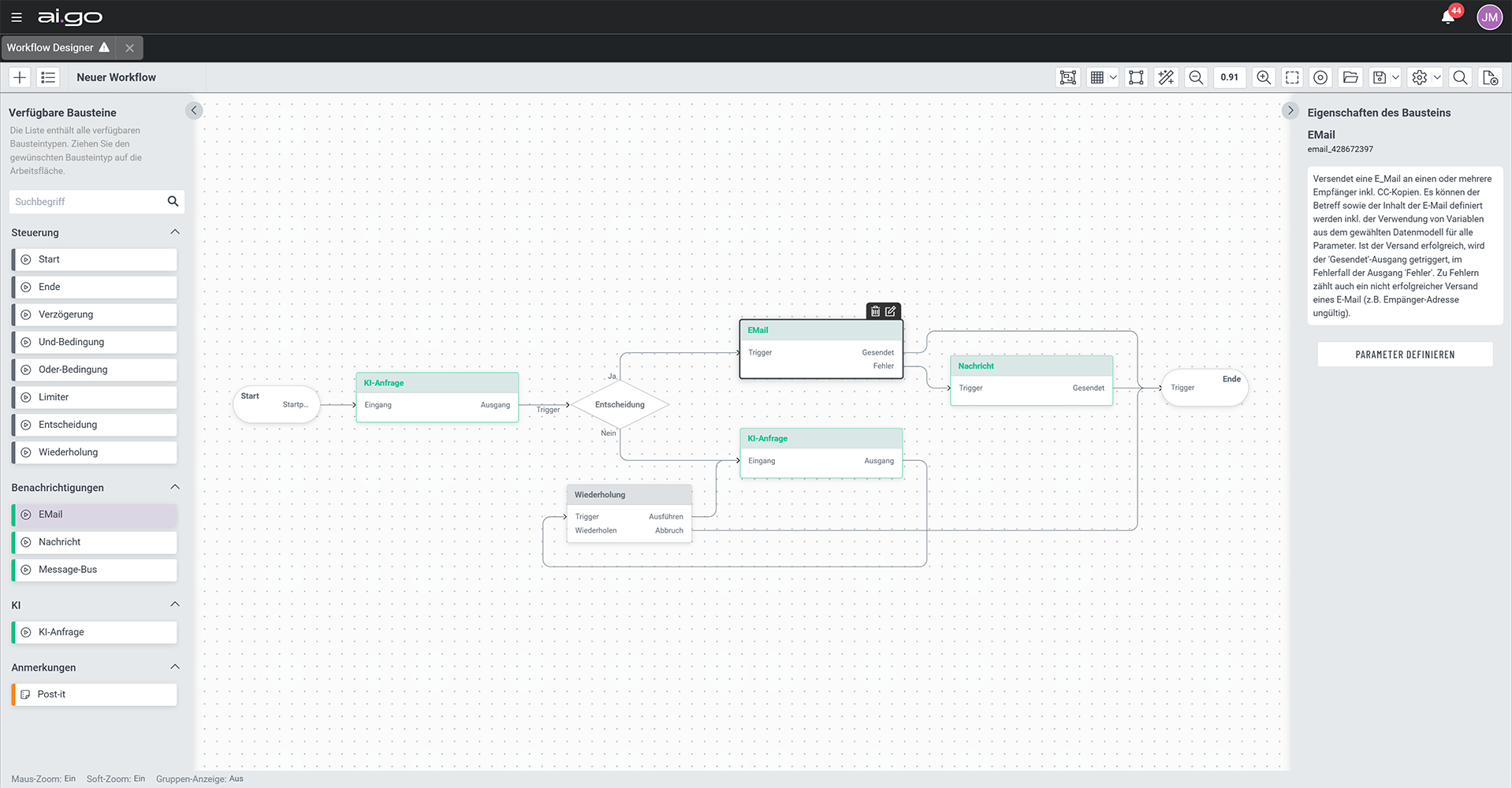Open the grid options dropdown arrow
Image resolution: width=1512 pixels, height=788 pixels.
(x=1113, y=77)
